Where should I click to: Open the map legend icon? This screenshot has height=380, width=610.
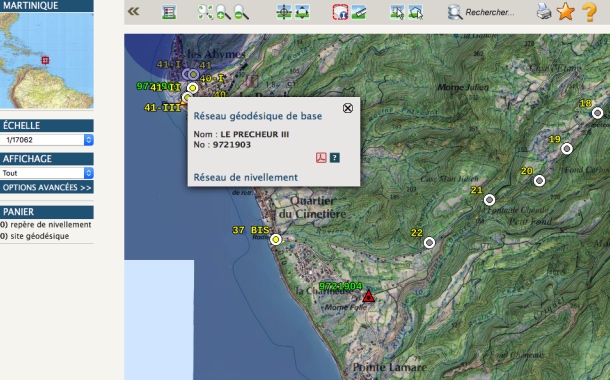point(169,12)
